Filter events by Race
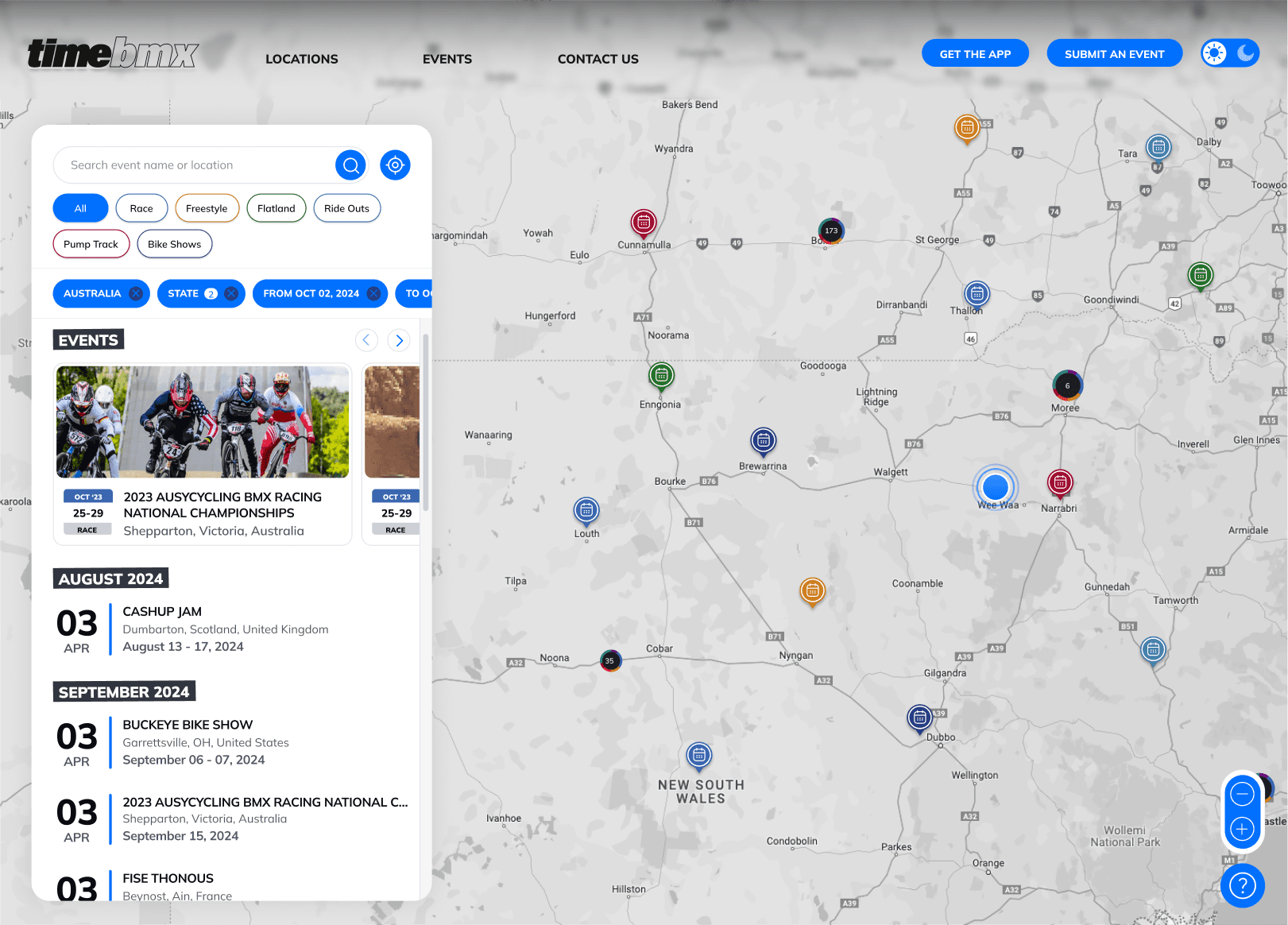 coord(141,208)
